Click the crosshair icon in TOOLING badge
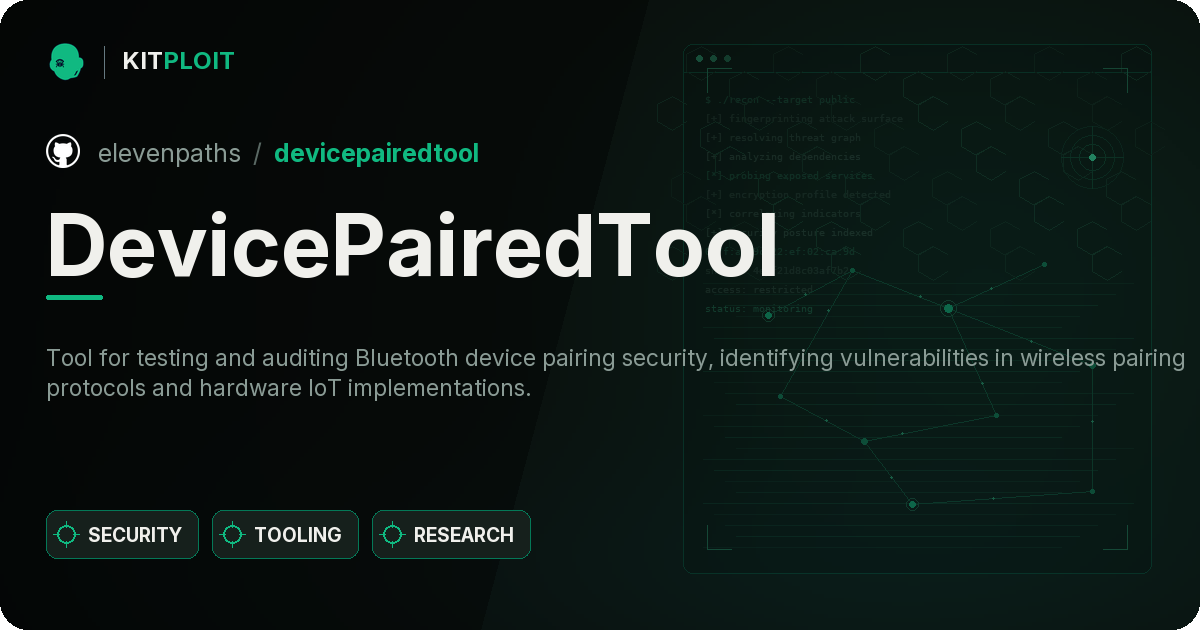Viewport: 1200px width, 630px height. click(233, 535)
